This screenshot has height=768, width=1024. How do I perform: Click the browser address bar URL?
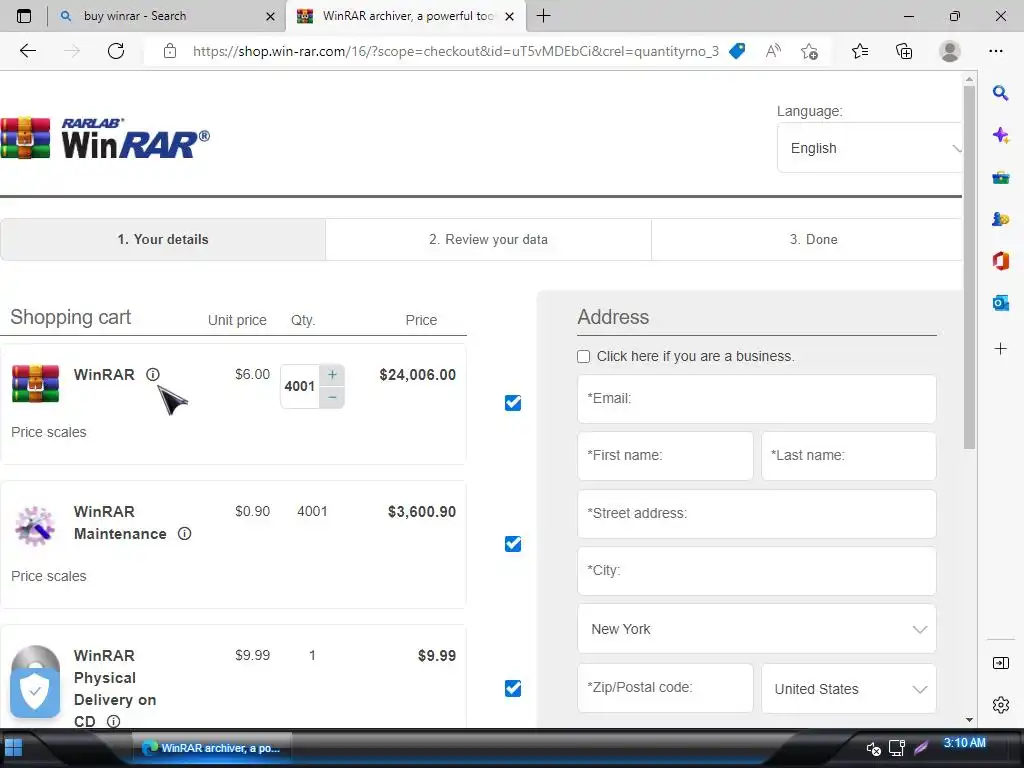tap(455, 51)
